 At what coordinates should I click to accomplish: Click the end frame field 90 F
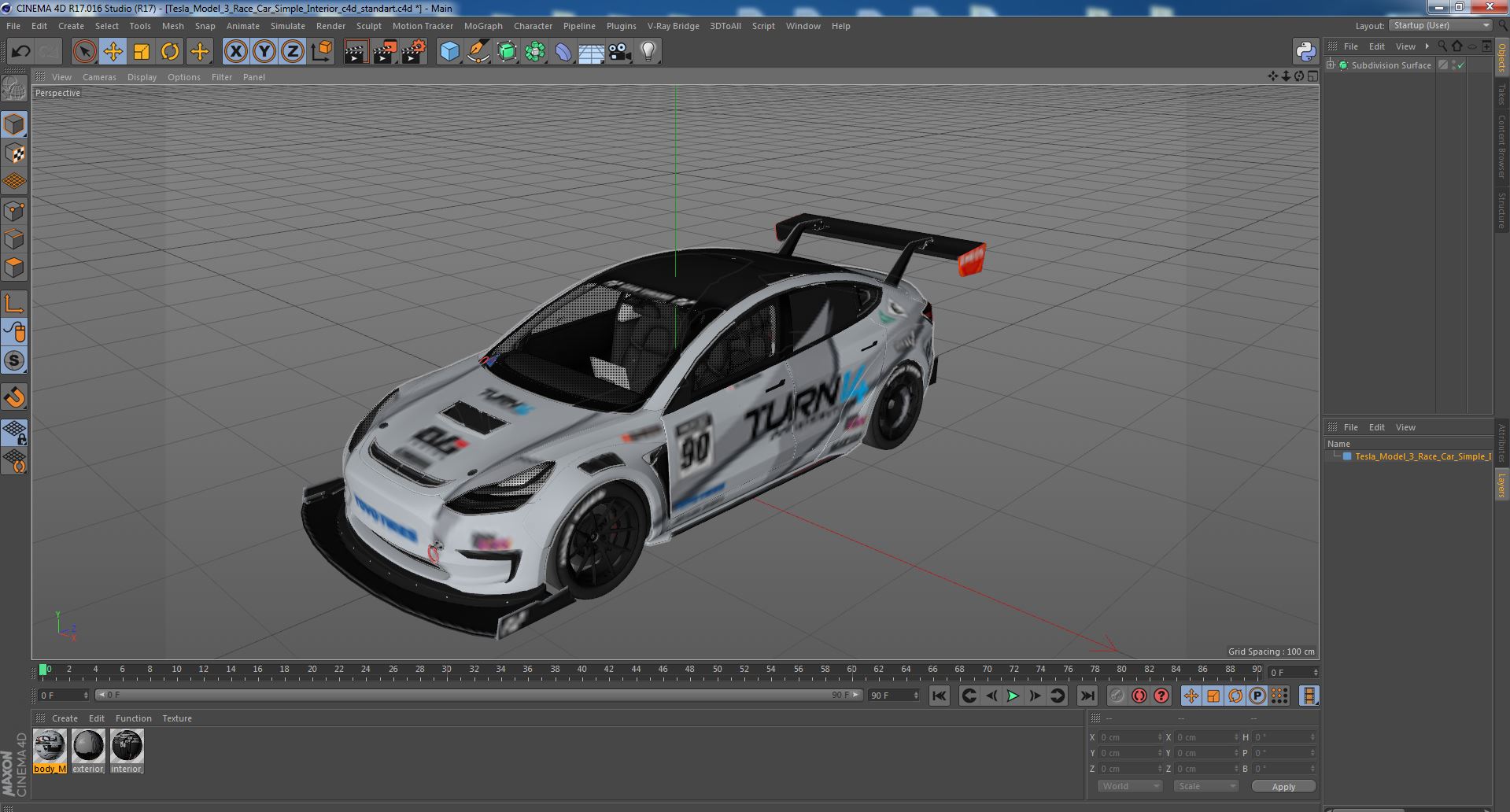pos(893,696)
